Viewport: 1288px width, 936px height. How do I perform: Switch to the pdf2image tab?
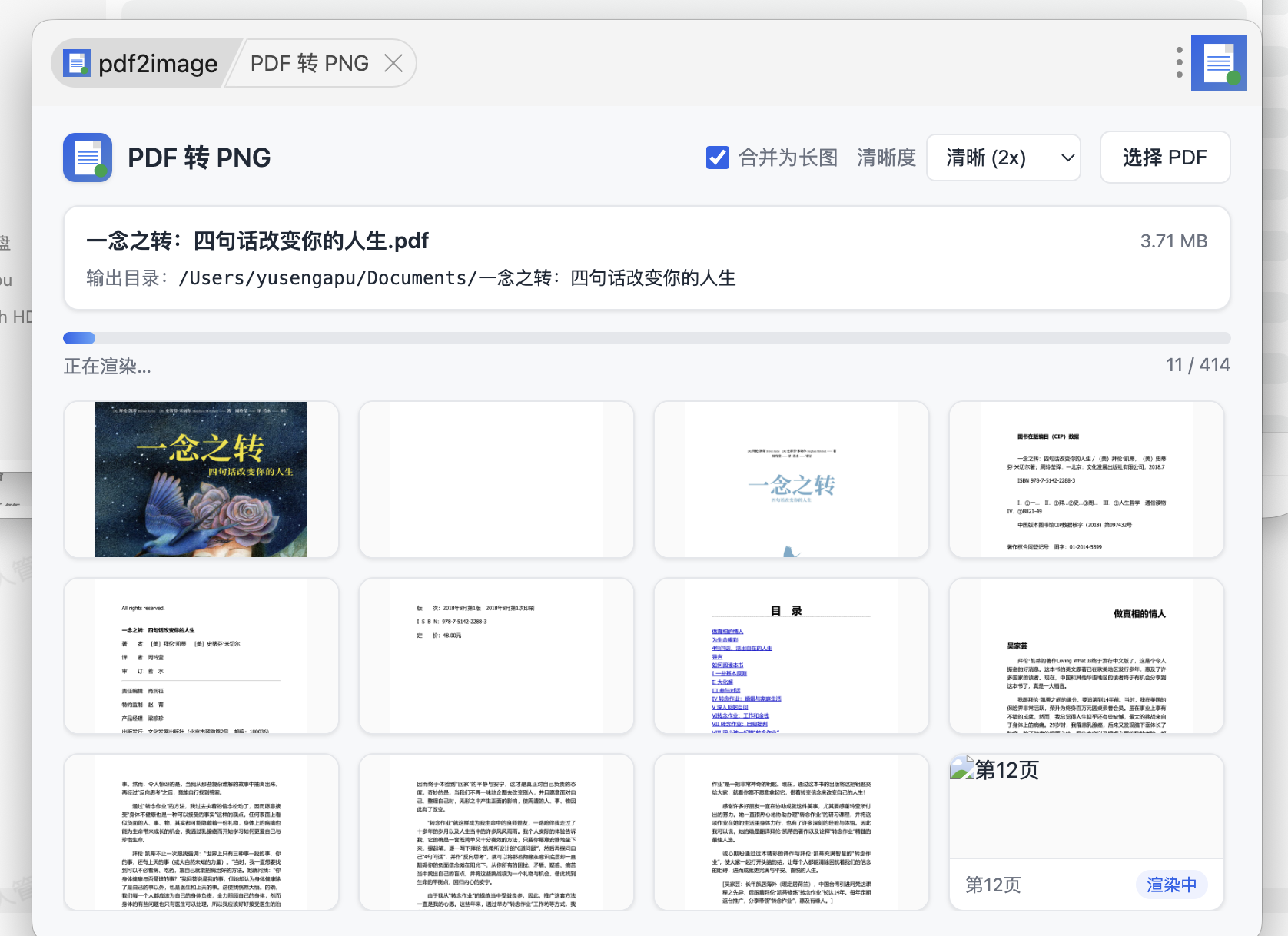click(x=142, y=63)
